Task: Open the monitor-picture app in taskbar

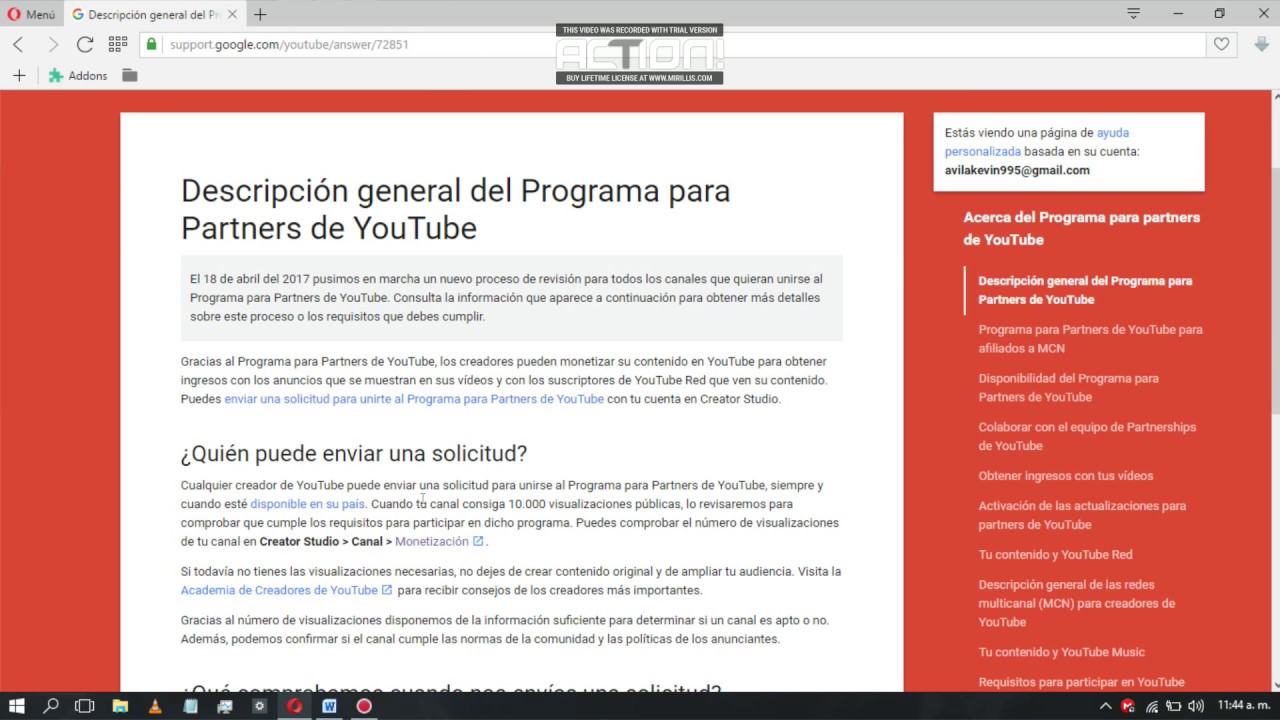Action: point(225,706)
